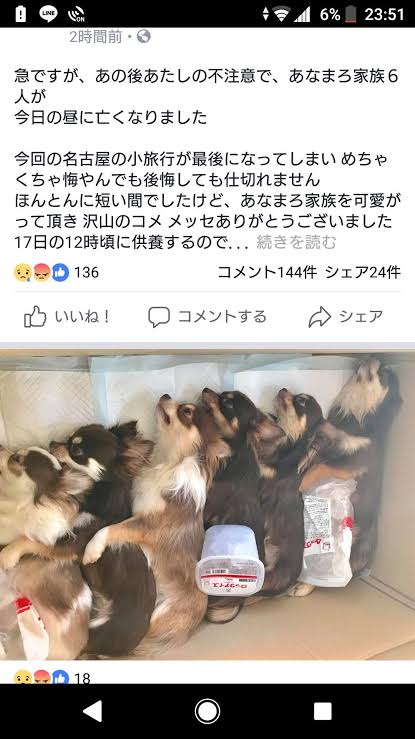Viewport: 415px width, 739px height.
Task: Open the コメント144件 comments list
Action: (x=267, y=272)
